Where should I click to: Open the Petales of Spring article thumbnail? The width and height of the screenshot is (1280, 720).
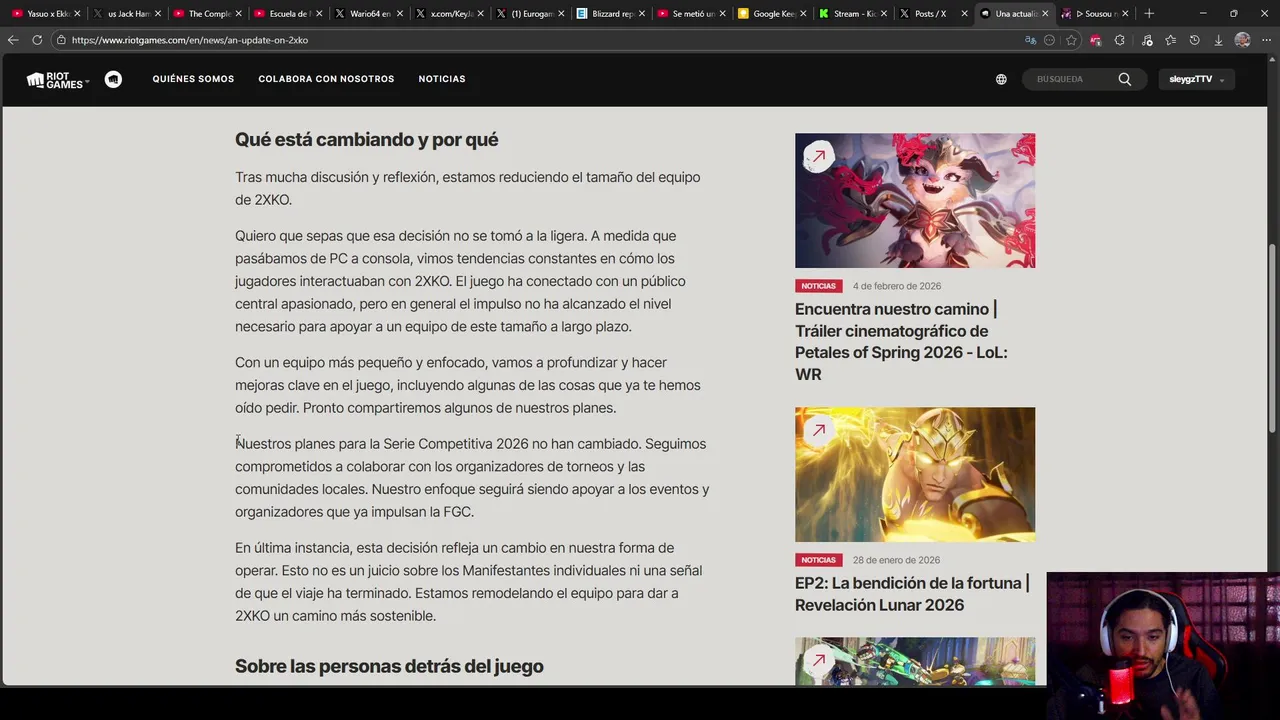tap(915, 201)
